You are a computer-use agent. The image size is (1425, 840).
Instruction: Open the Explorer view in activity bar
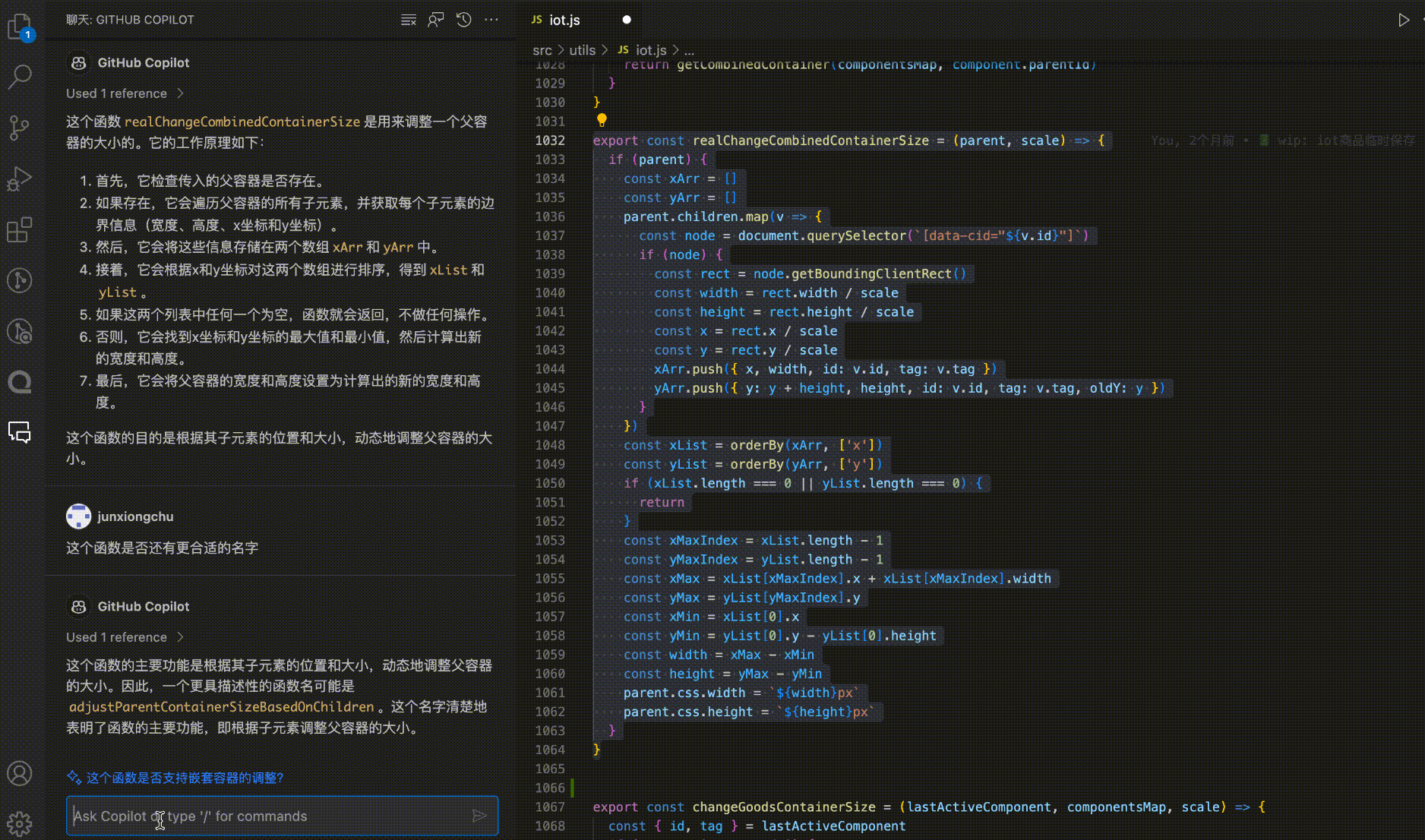pyautogui.click(x=20, y=27)
